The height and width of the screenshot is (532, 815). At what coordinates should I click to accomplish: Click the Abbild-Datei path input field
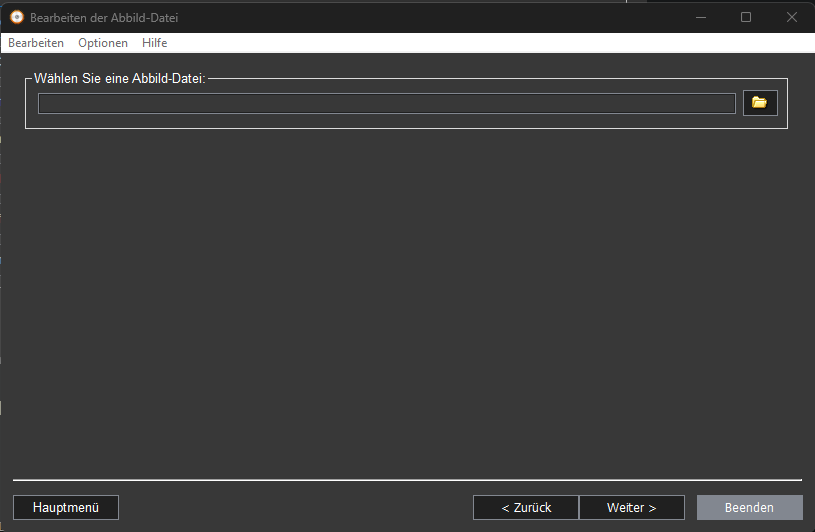pyautogui.click(x=387, y=103)
